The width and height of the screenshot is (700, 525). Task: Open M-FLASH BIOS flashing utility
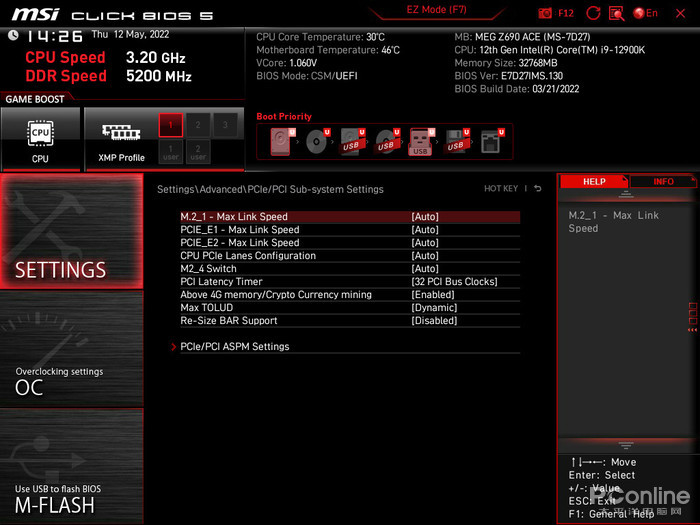coord(72,466)
